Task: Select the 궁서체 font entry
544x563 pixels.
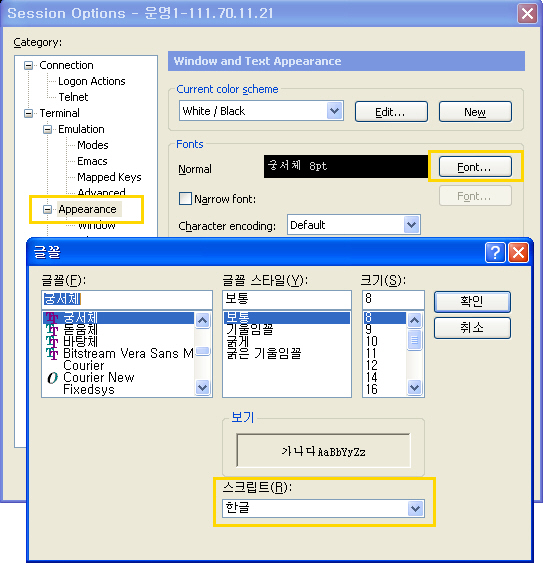Action: click(x=80, y=317)
